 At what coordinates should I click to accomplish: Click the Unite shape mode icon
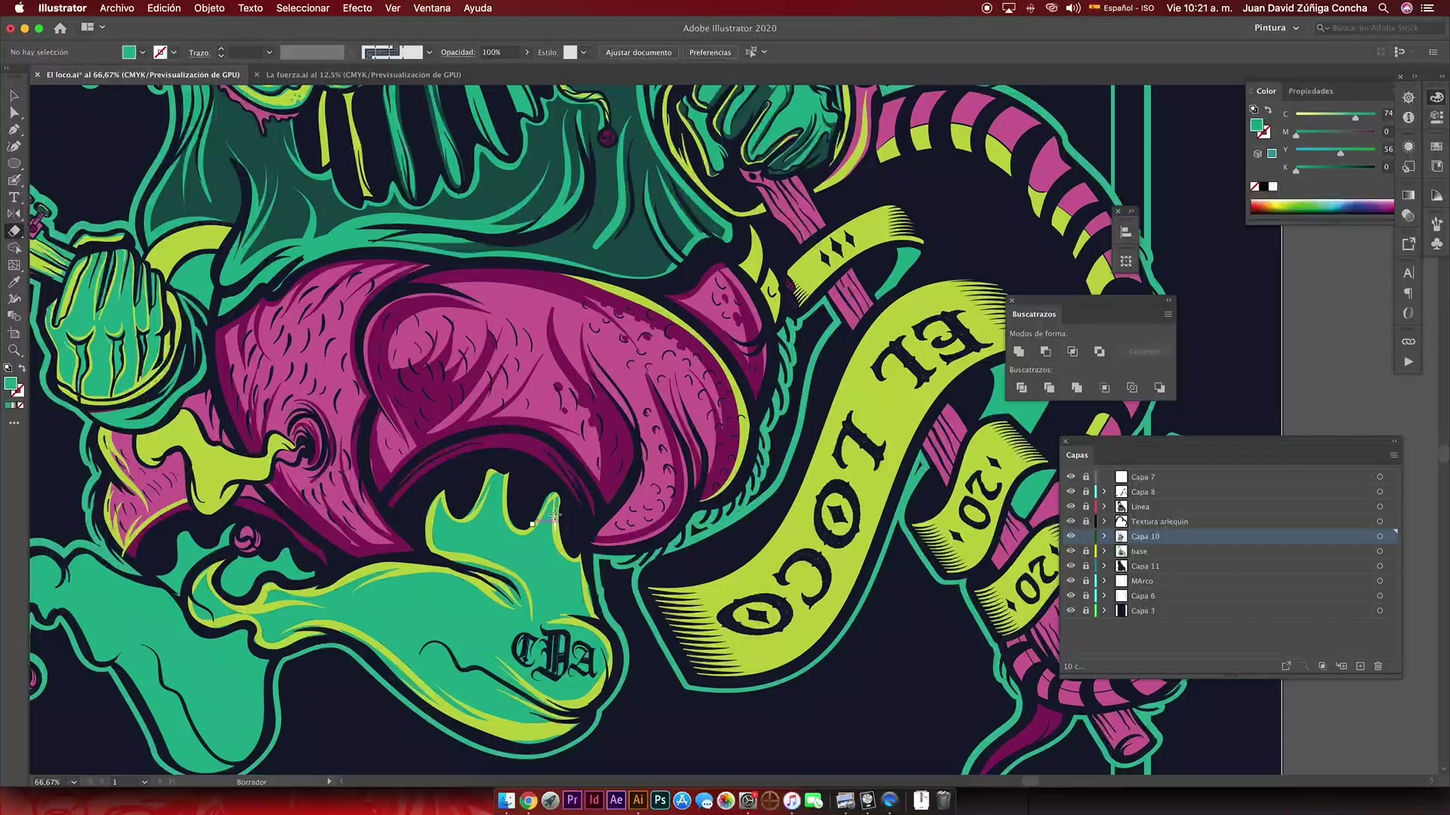1019,352
